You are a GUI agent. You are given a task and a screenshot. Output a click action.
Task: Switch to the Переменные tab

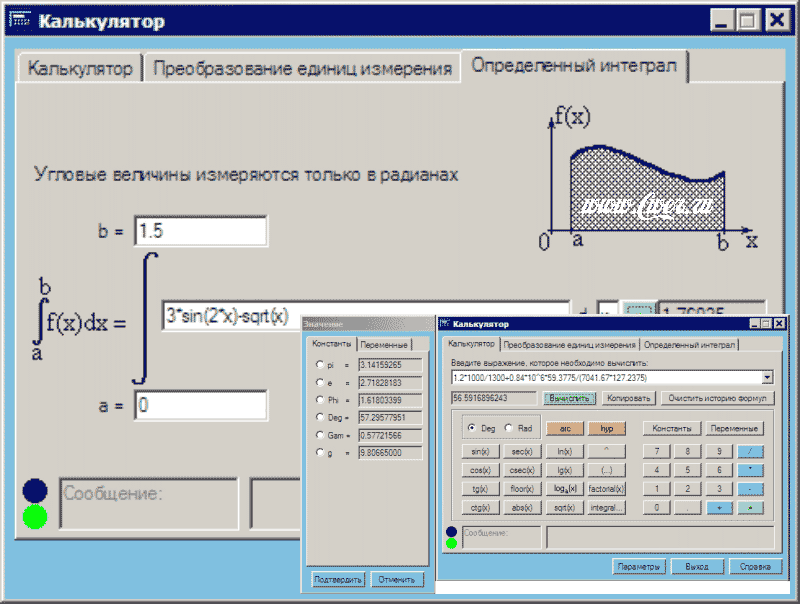click(384, 345)
